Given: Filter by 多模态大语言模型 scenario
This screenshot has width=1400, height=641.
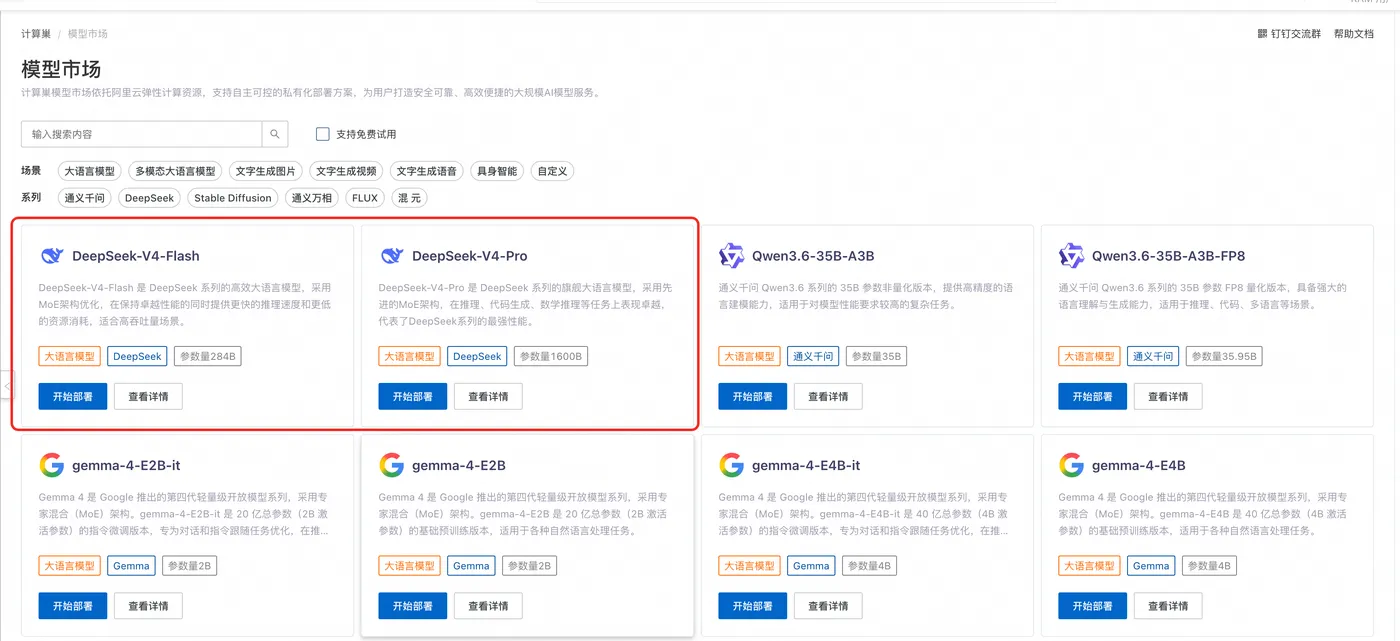Looking at the screenshot, I should [x=175, y=171].
